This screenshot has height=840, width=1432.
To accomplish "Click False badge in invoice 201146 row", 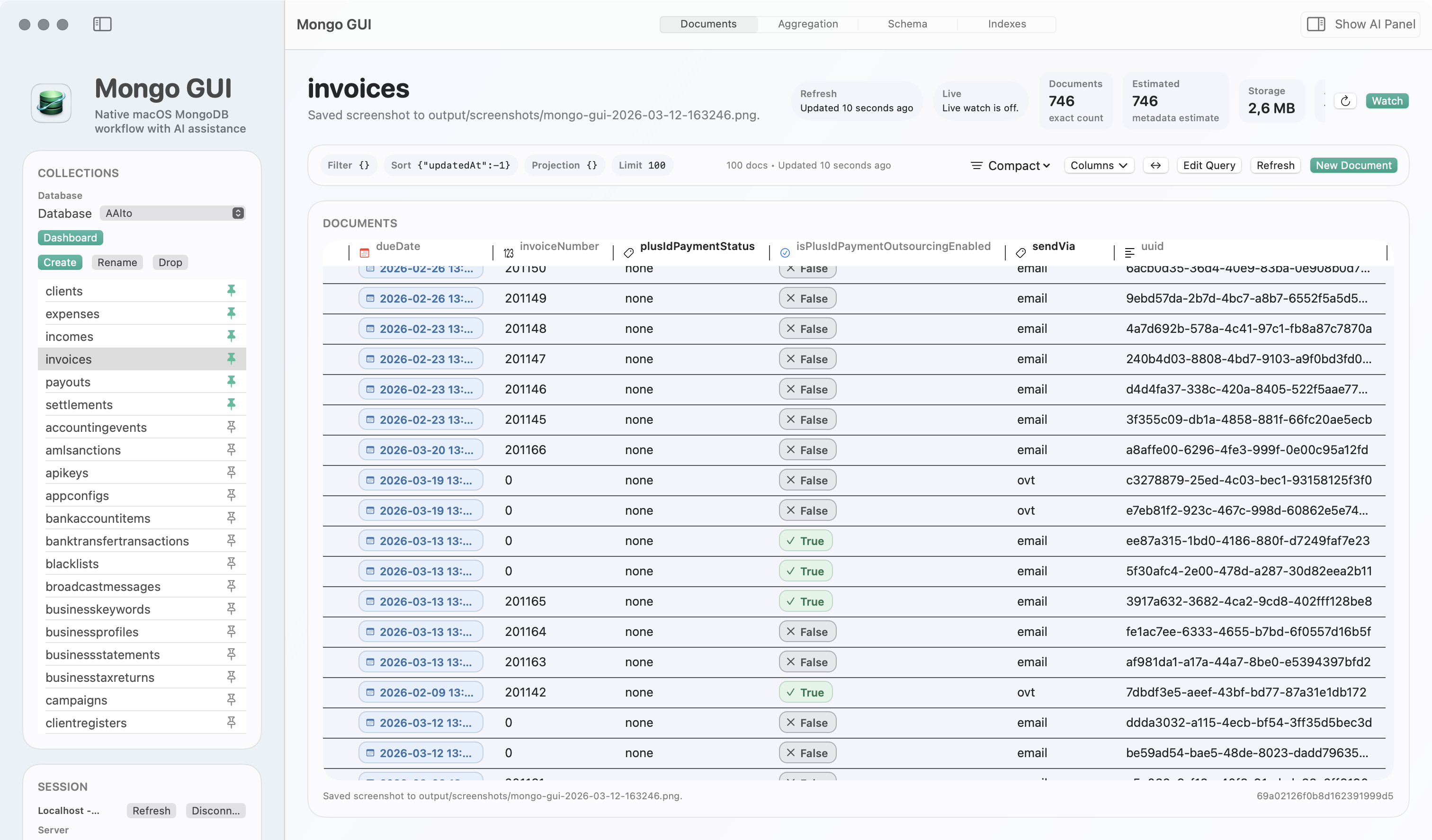I will point(807,389).
